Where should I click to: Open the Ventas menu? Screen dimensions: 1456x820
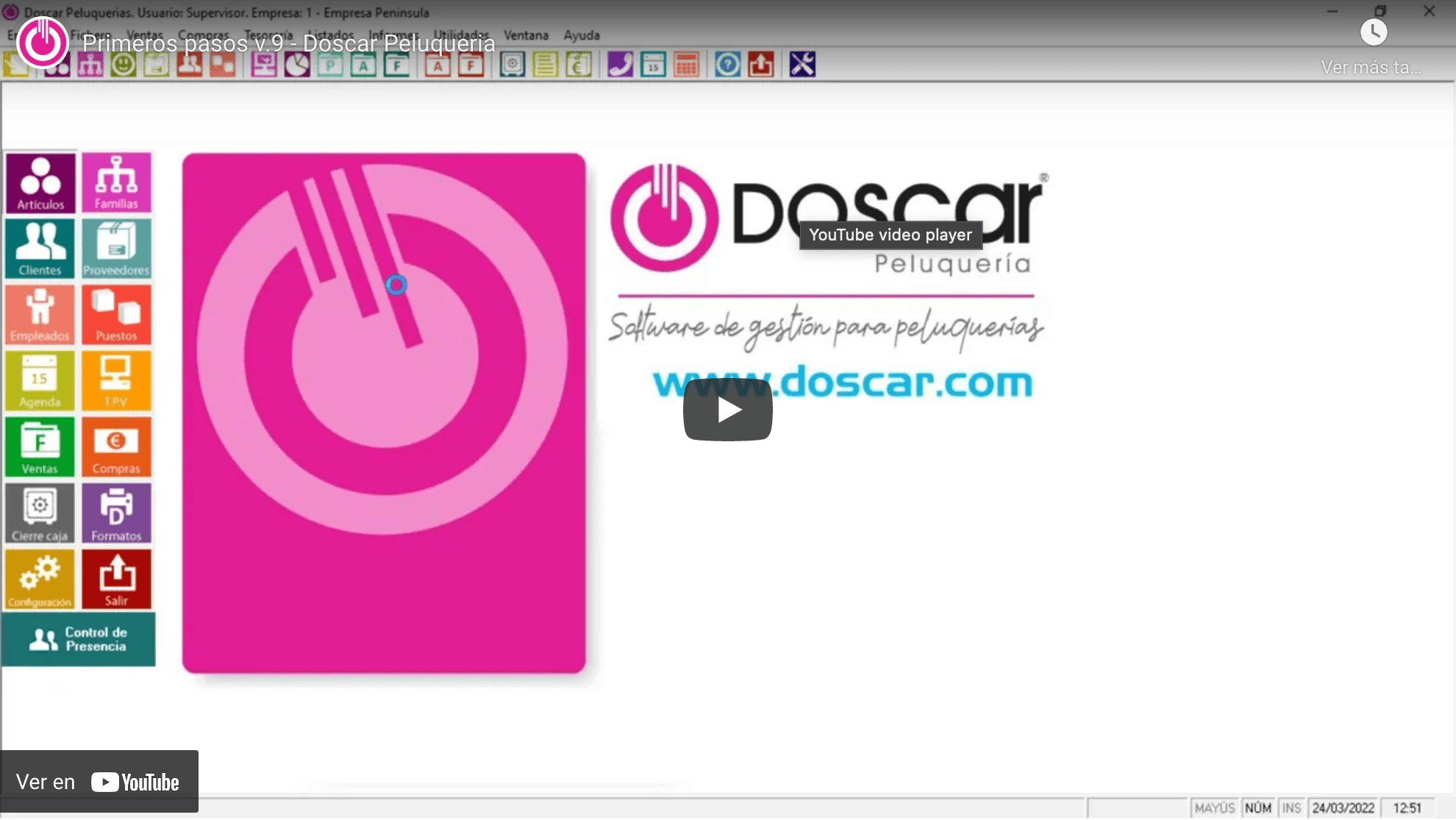tap(144, 35)
